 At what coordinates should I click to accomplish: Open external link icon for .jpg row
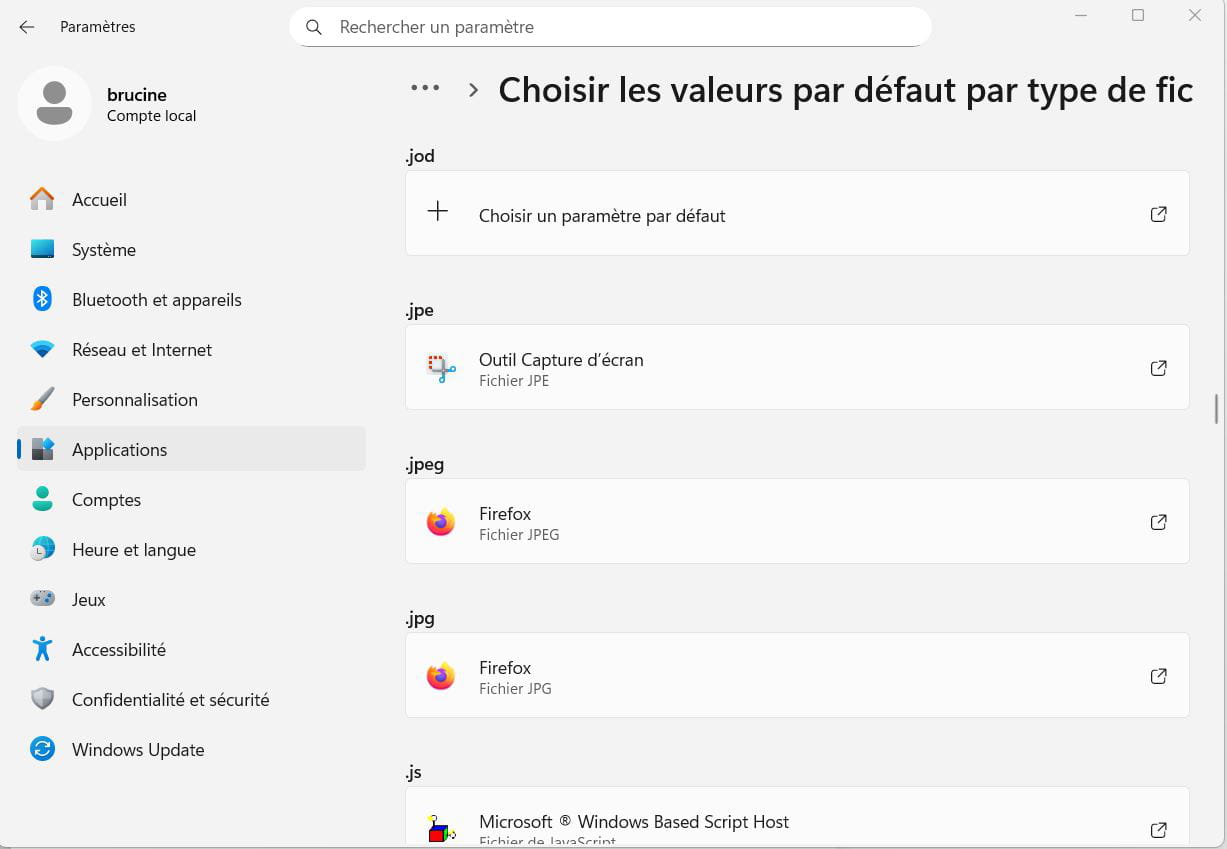click(x=1158, y=676)
